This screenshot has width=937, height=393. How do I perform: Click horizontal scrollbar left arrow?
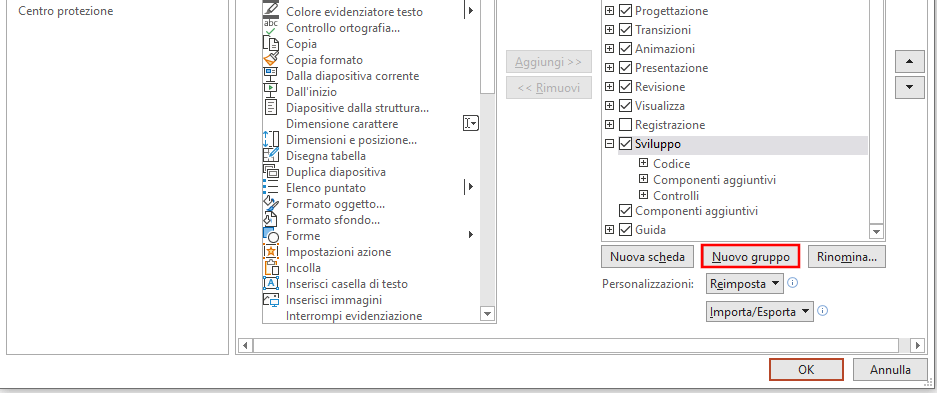coord(245,345)
